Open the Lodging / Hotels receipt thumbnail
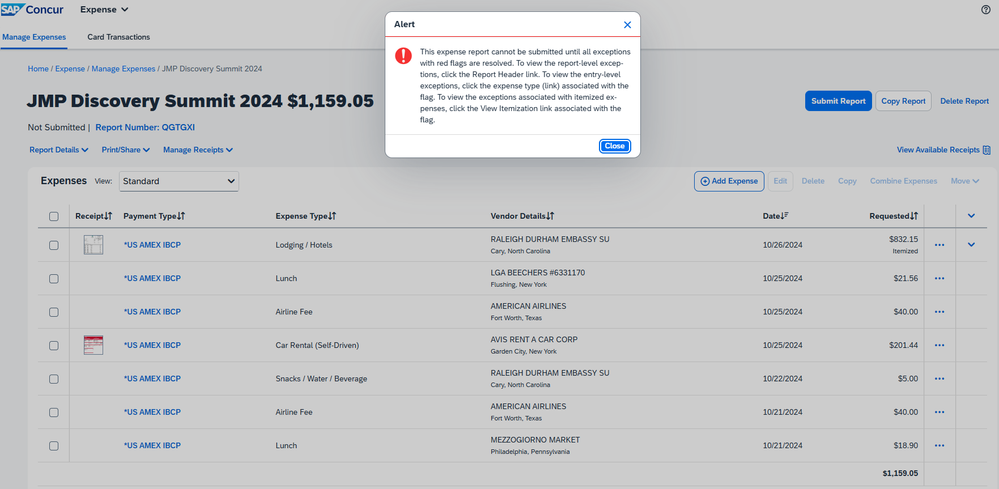This screenshot has width=999, height=489. coord(93,245)
